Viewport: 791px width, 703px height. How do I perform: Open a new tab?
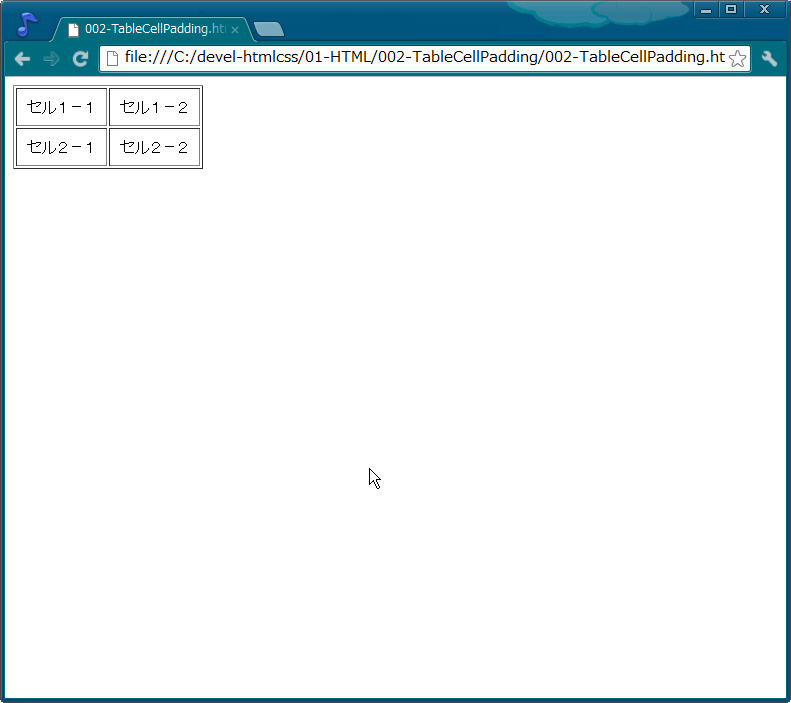[269, 29]
